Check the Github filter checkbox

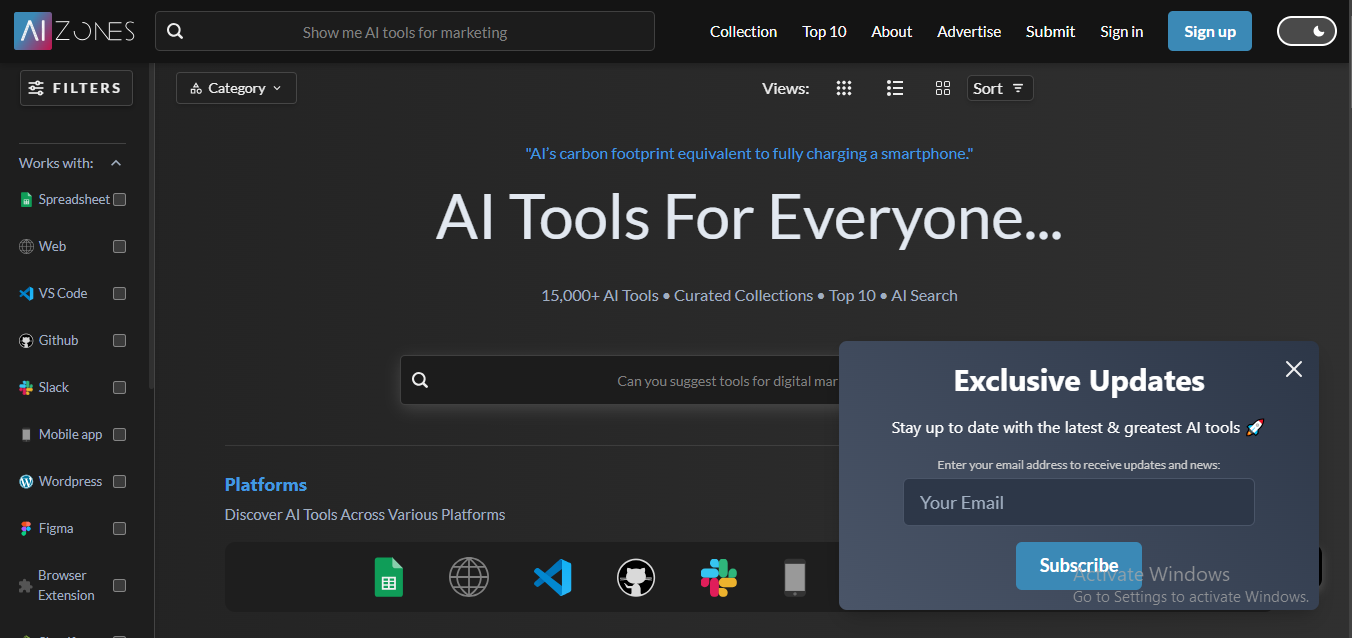coord(120,341)
